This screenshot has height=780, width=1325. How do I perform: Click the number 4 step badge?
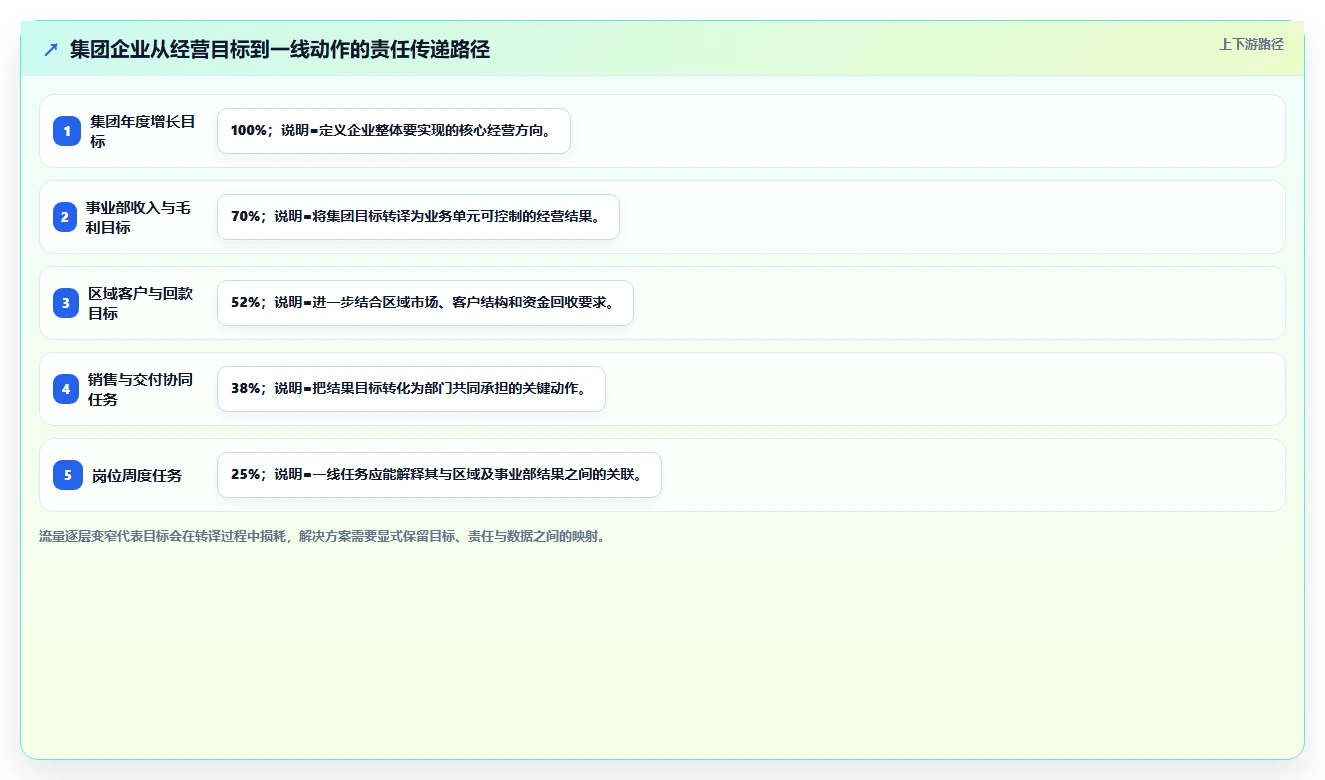tap(66, 389)
